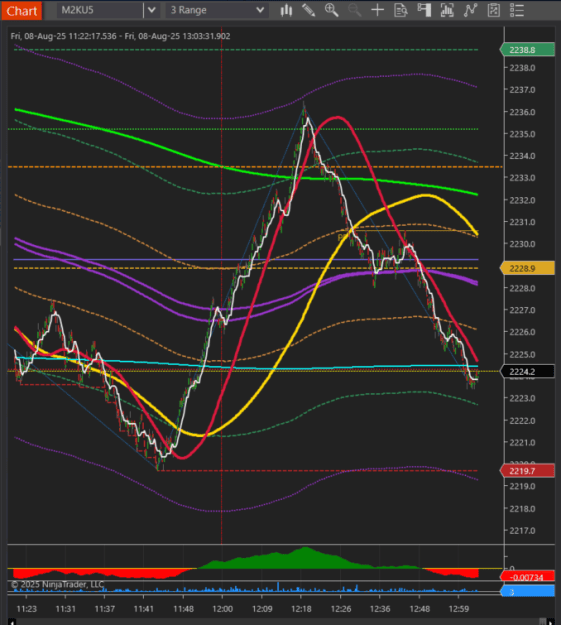
Task: Click the 12:59 time axis label
Action: point(459,609)
